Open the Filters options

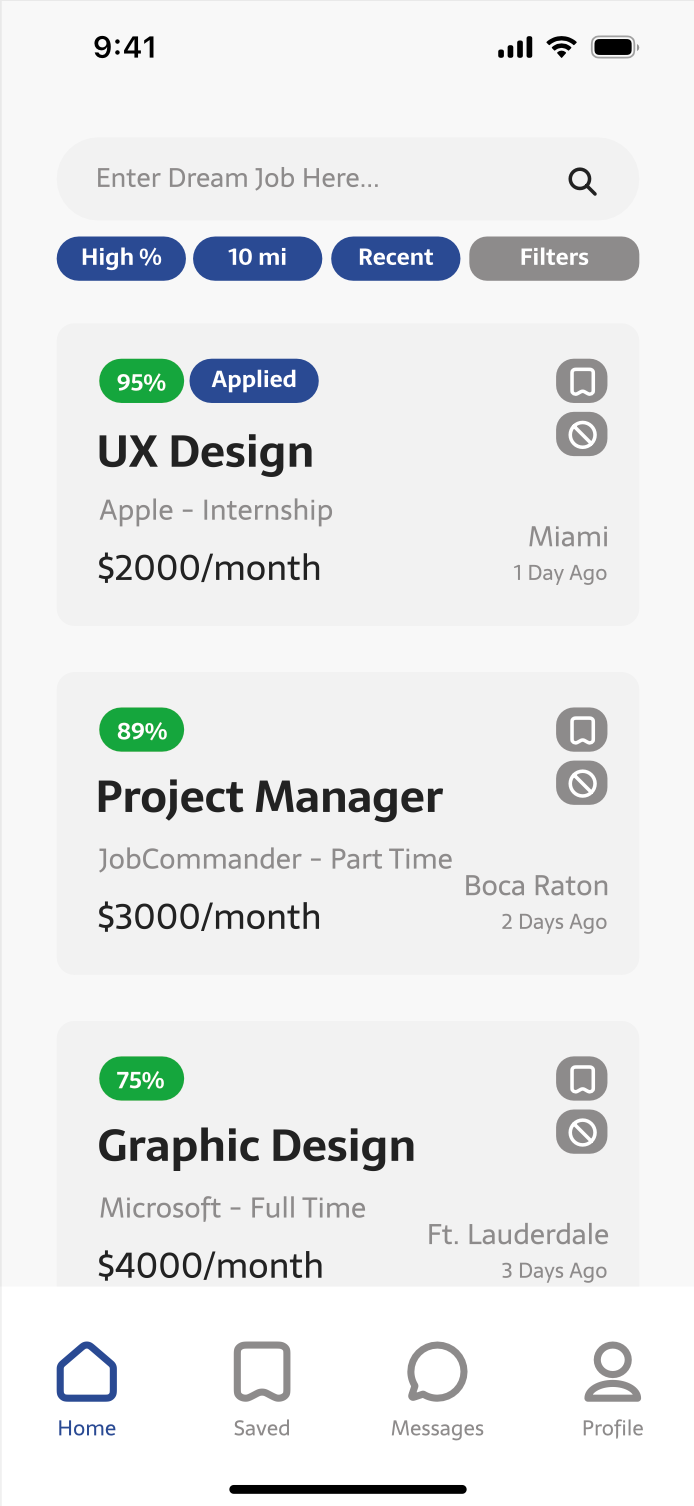tap(554, 258)
